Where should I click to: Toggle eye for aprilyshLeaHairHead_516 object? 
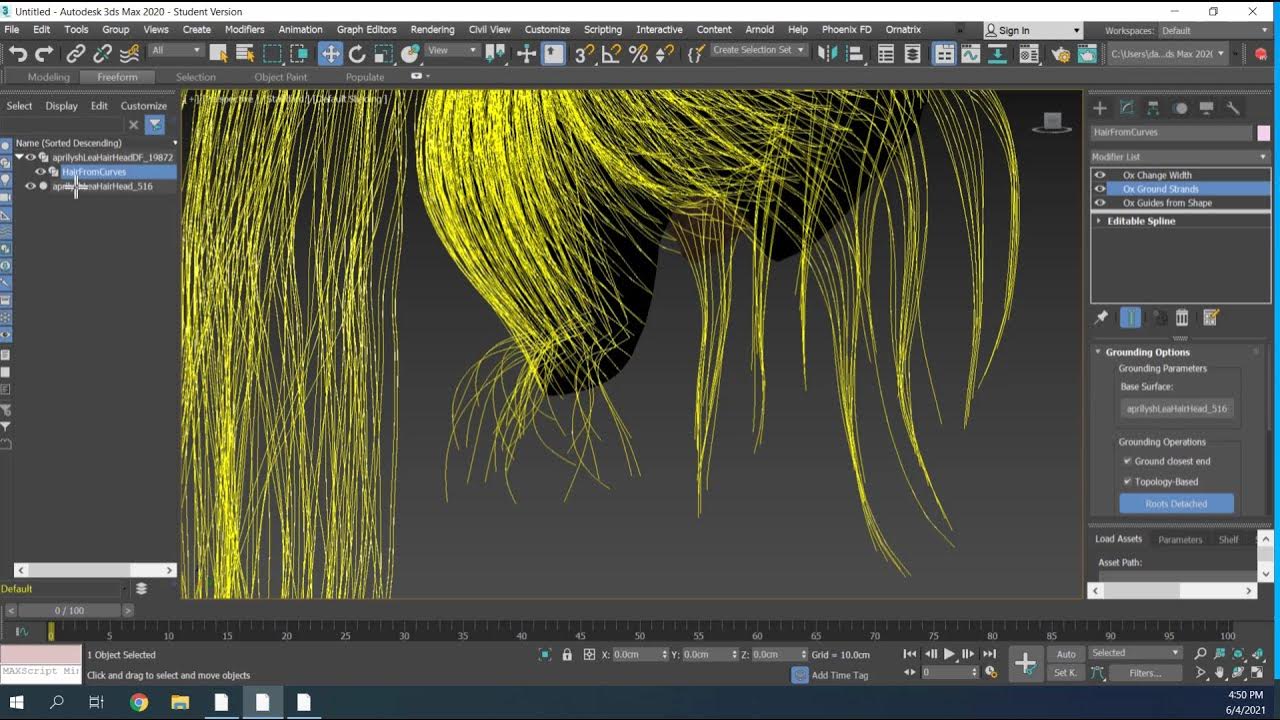(30, 186)
